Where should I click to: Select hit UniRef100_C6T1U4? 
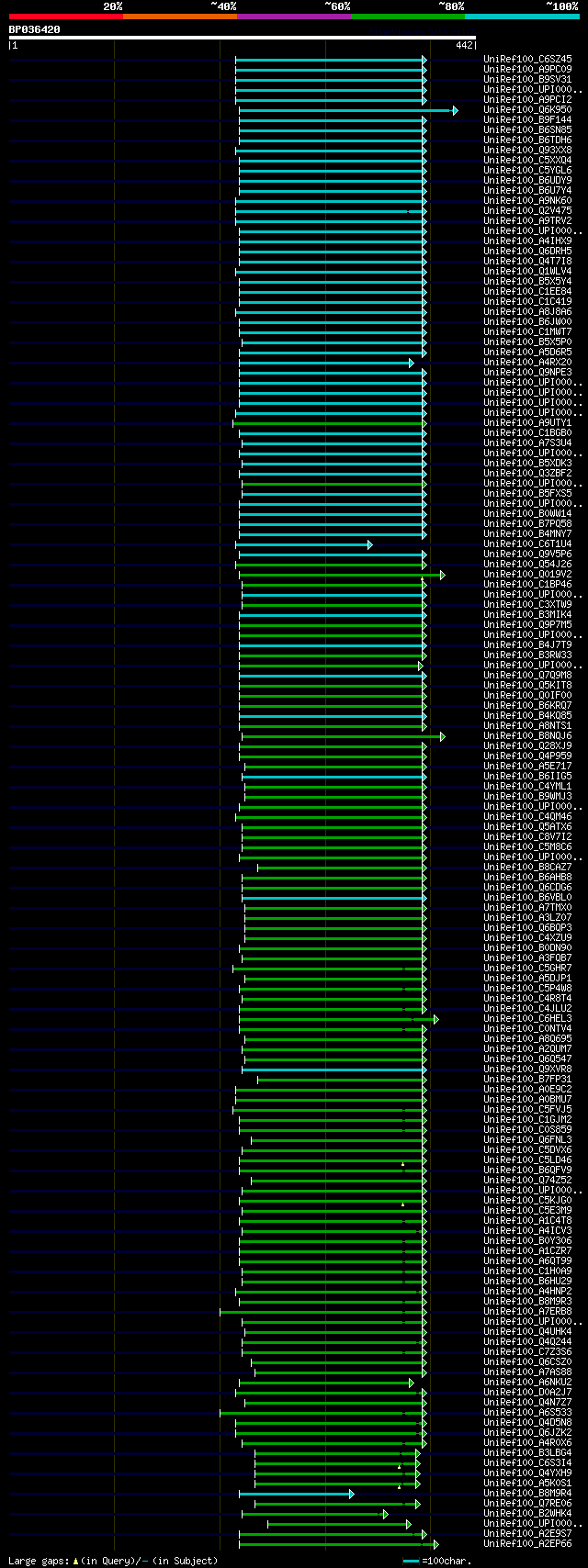click(x=527, y=544)
